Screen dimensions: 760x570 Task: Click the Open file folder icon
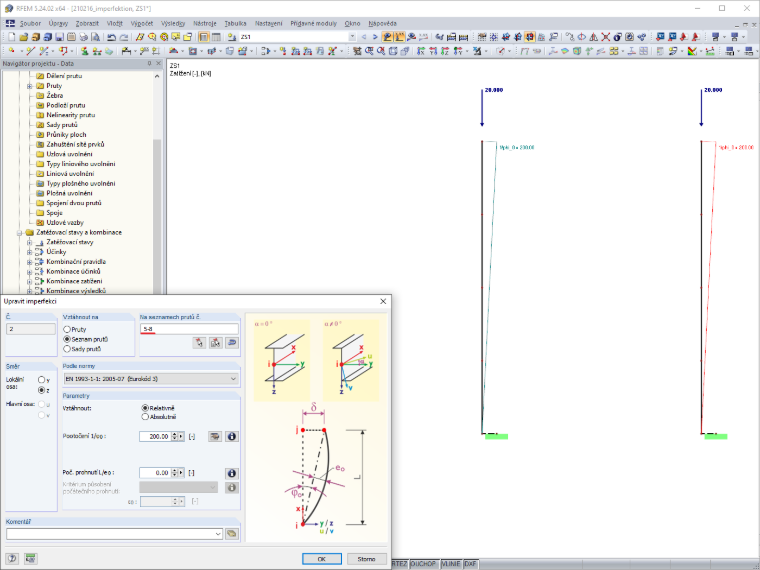click(23, 37)
